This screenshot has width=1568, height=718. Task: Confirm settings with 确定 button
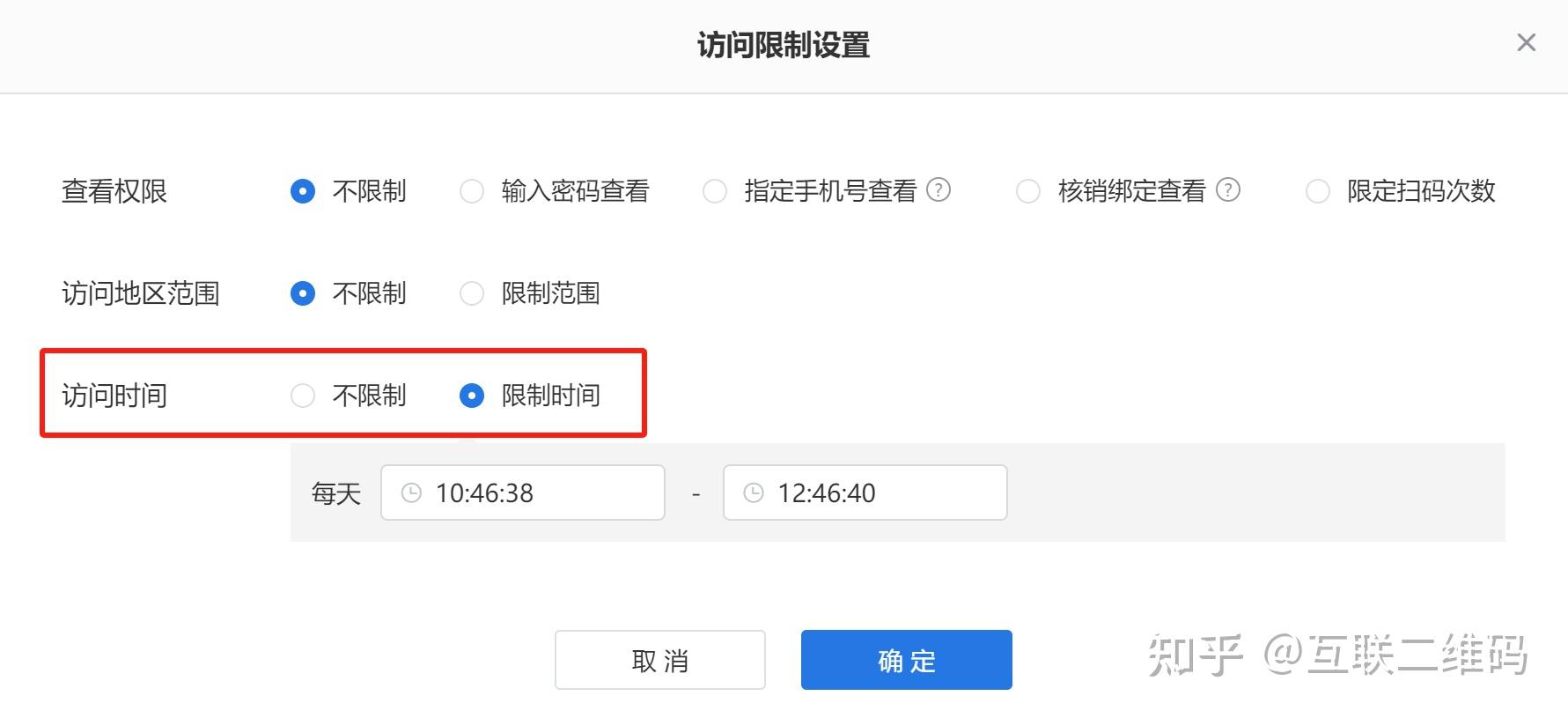pos(907,660)
